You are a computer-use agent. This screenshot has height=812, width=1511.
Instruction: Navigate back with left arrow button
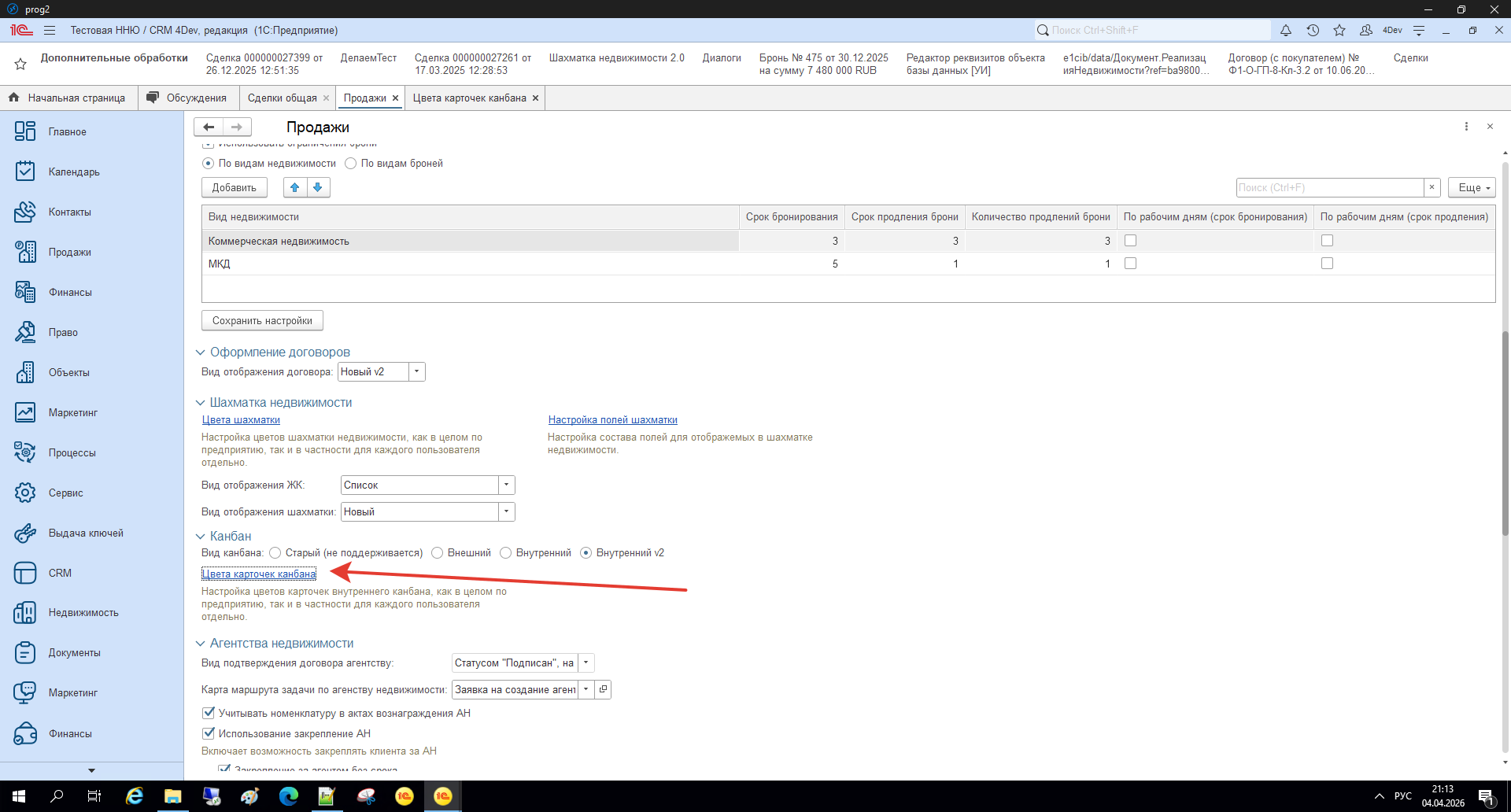pos(209,127)
